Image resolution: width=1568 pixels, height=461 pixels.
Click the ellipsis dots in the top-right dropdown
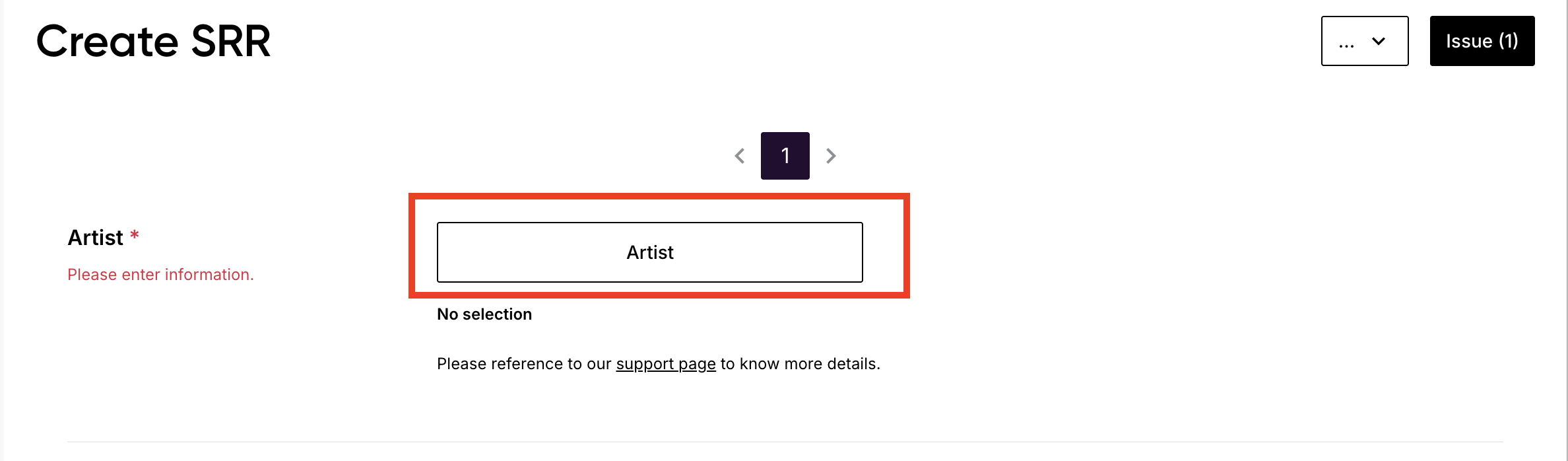1346,44
